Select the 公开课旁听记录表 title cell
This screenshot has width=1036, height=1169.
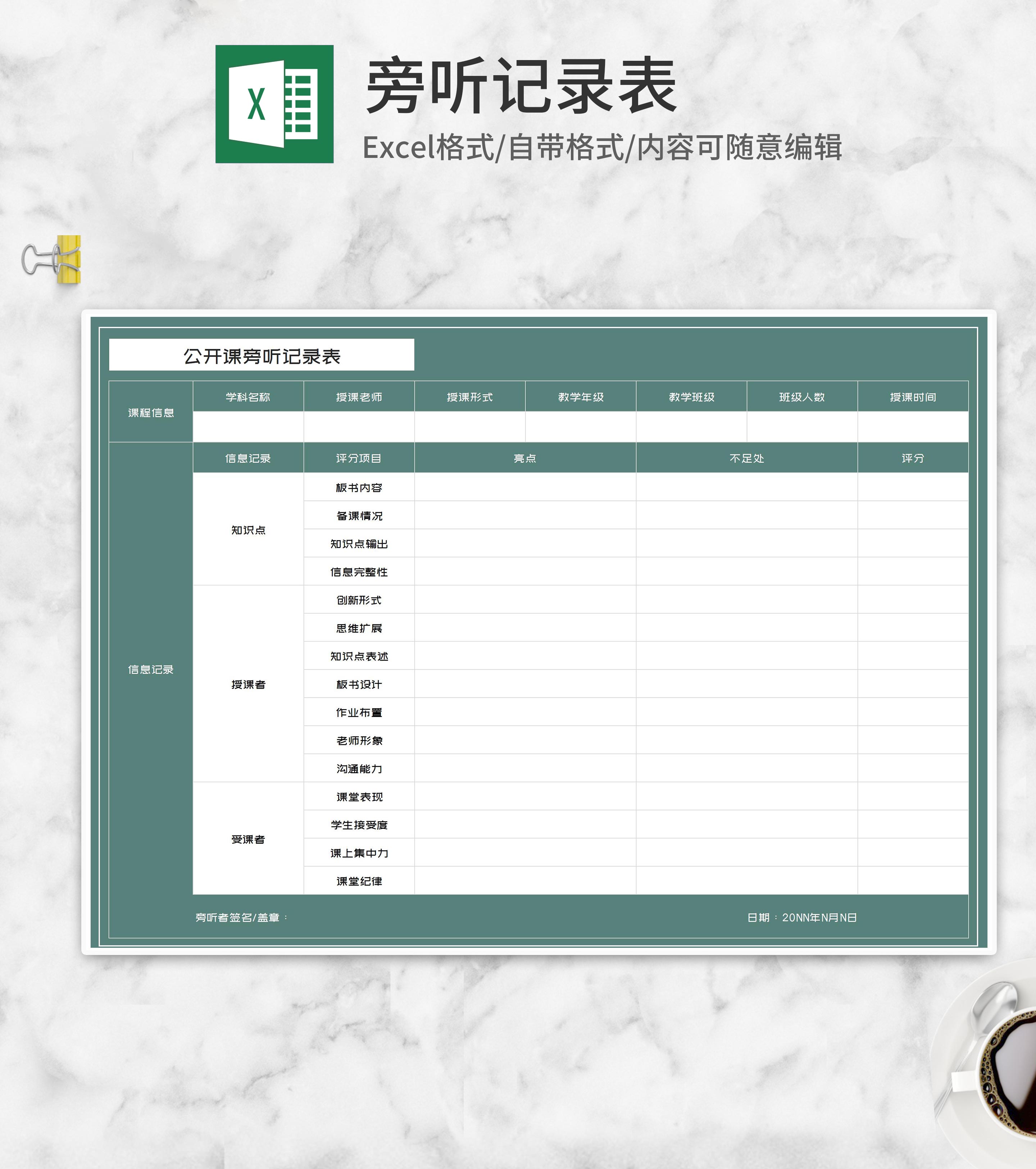262,355
